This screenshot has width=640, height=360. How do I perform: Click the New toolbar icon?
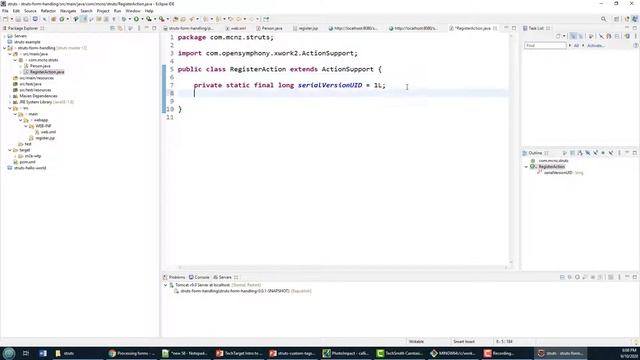[x=5, y=19]
